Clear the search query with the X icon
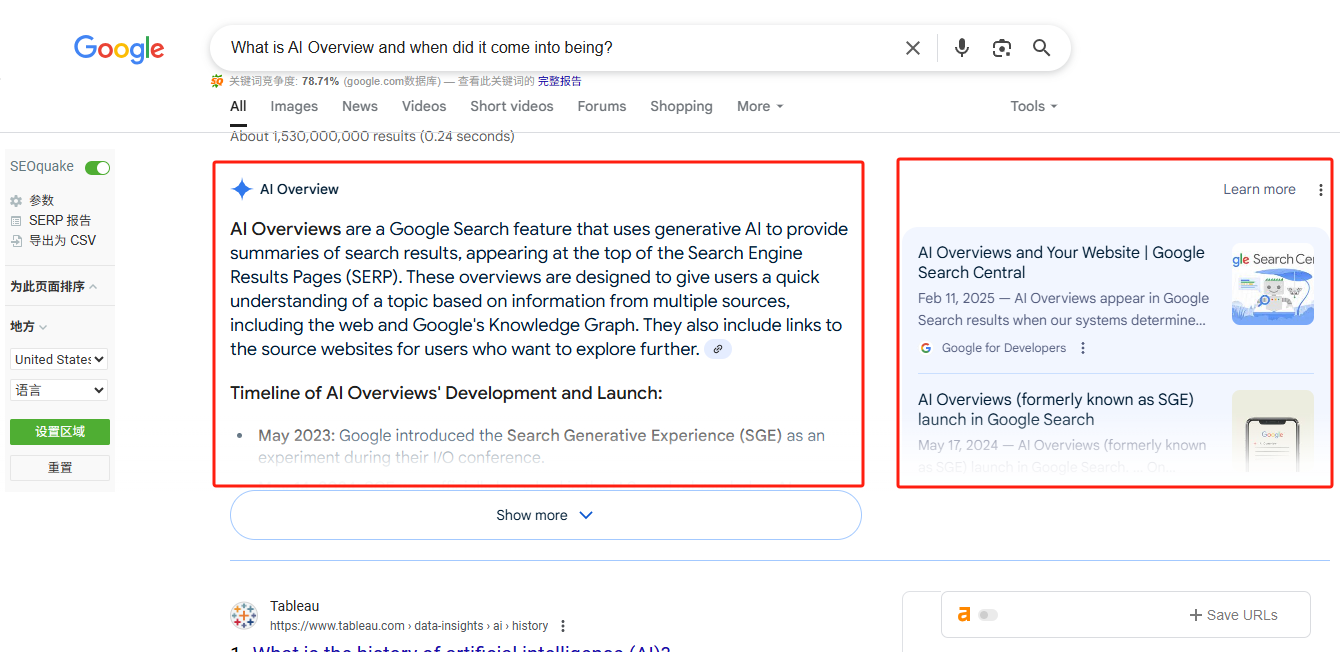 tap(912, 47)
